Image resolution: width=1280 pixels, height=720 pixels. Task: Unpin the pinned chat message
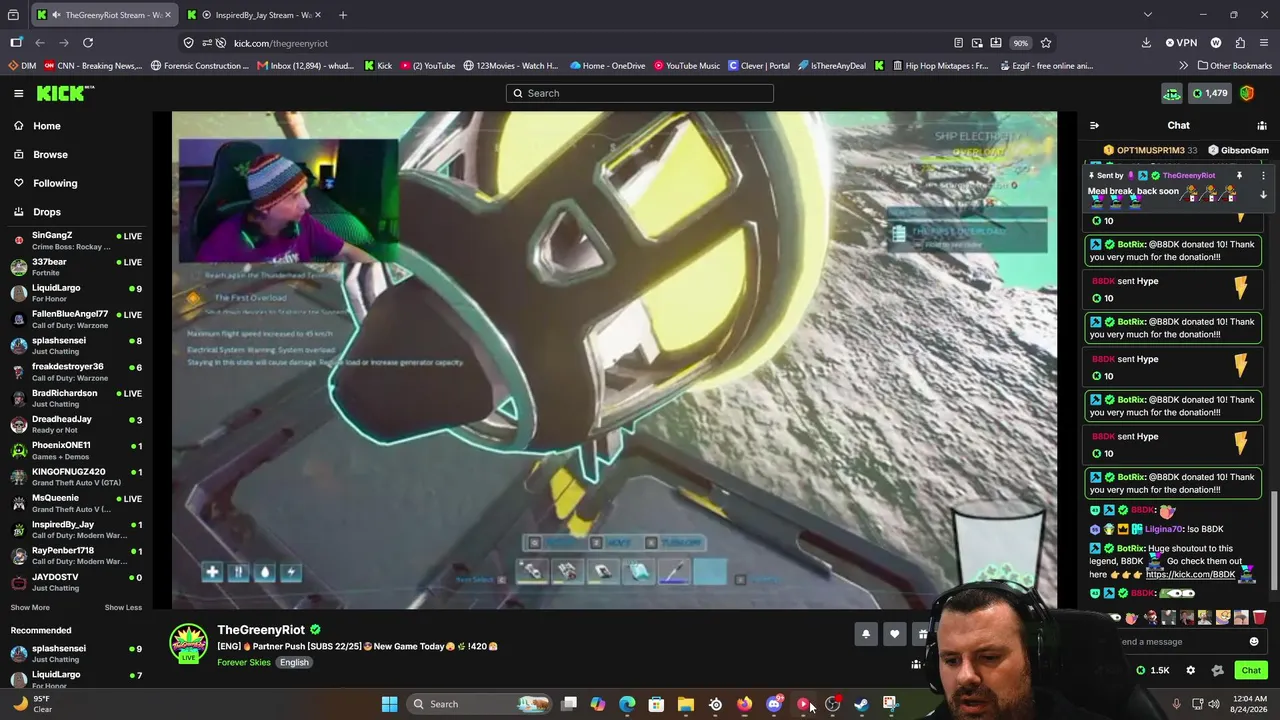coord(1239,176)
